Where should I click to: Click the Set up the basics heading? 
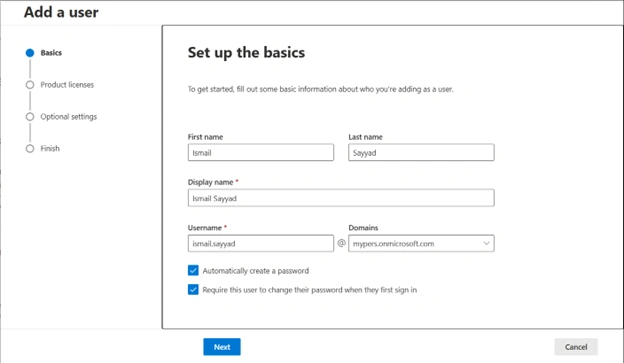(x=246, y=53)
